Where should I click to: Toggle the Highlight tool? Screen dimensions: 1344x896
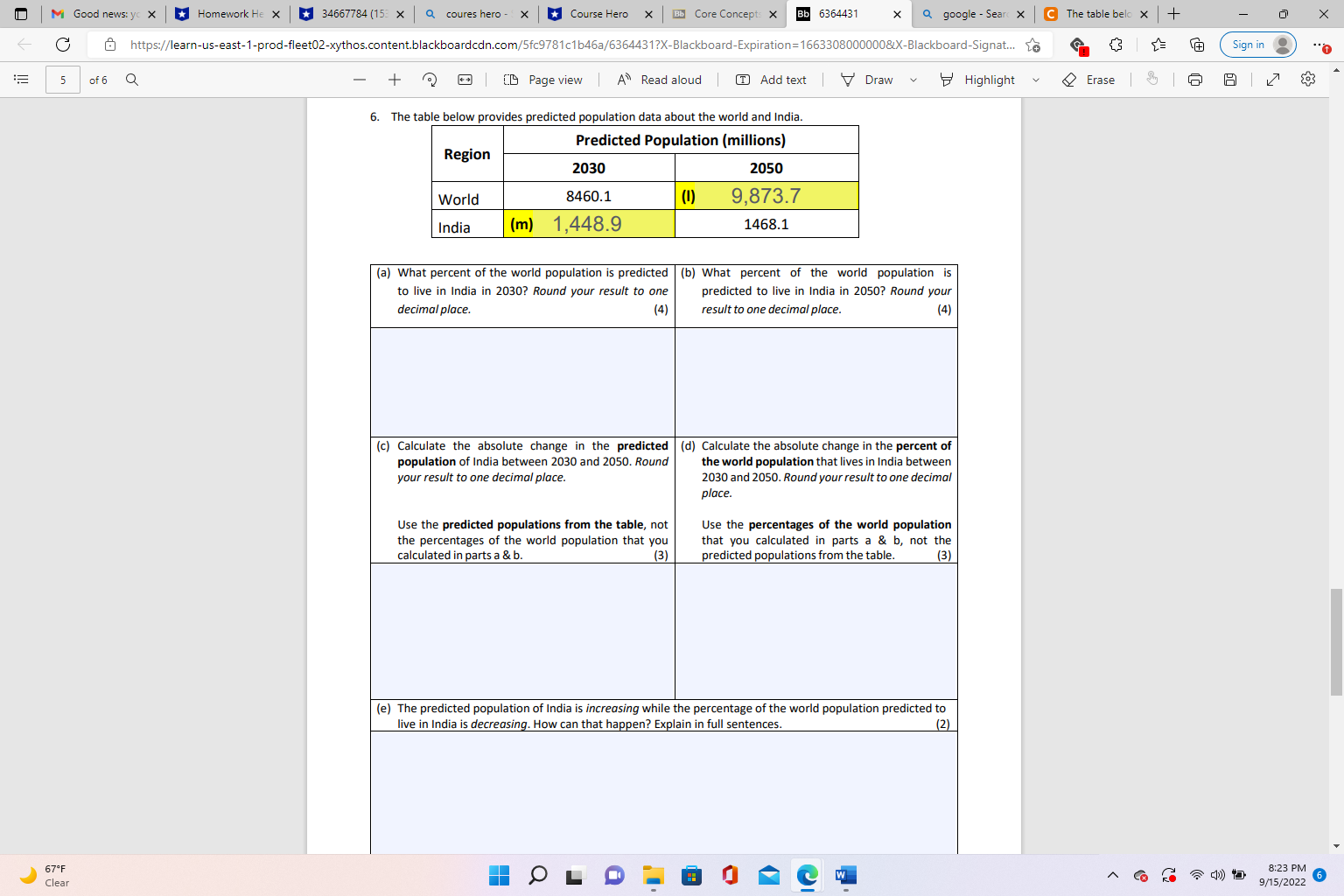[x=978, y=80]
